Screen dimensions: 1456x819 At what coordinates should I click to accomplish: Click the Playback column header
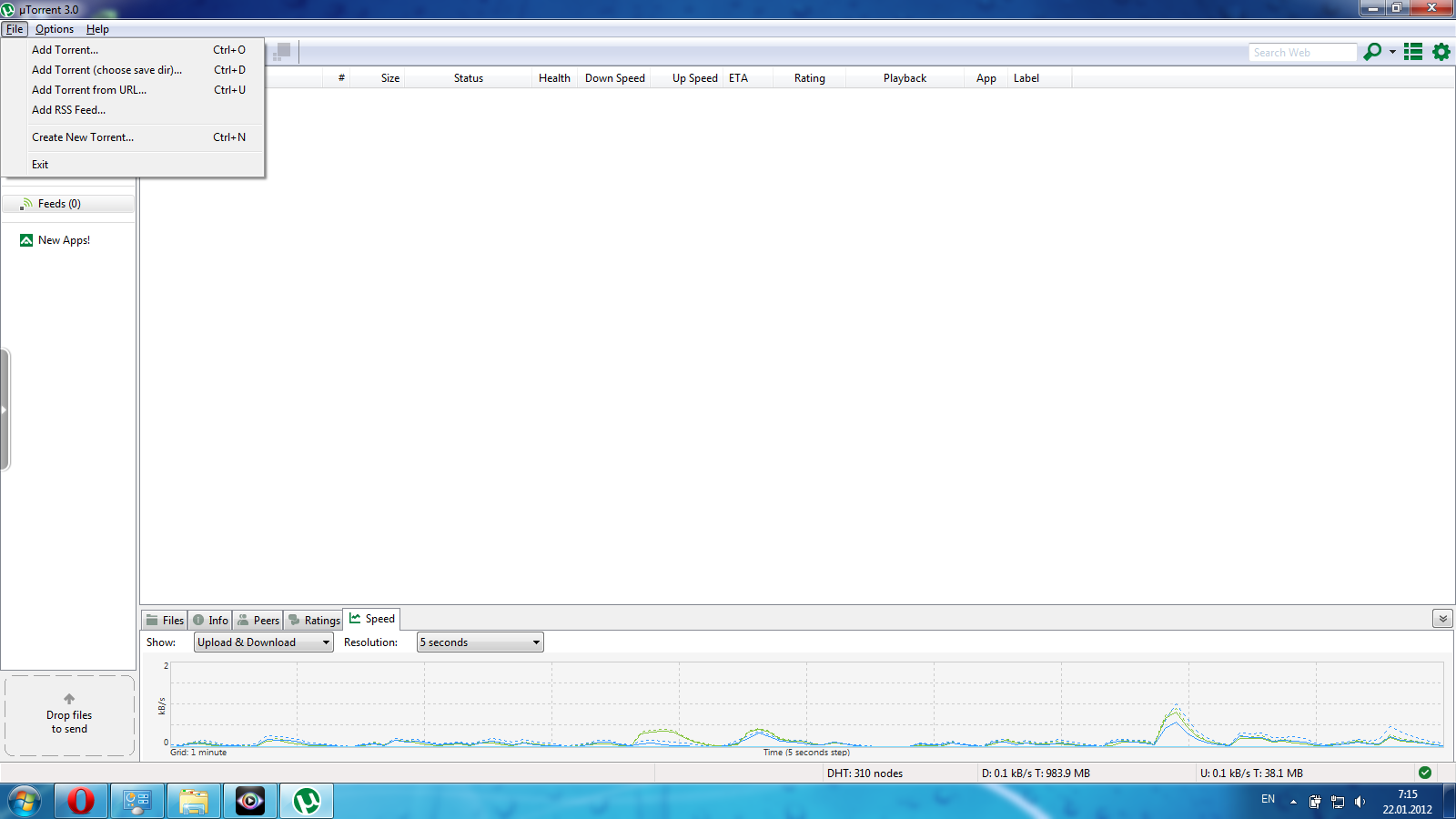click(x=905, y=78)
